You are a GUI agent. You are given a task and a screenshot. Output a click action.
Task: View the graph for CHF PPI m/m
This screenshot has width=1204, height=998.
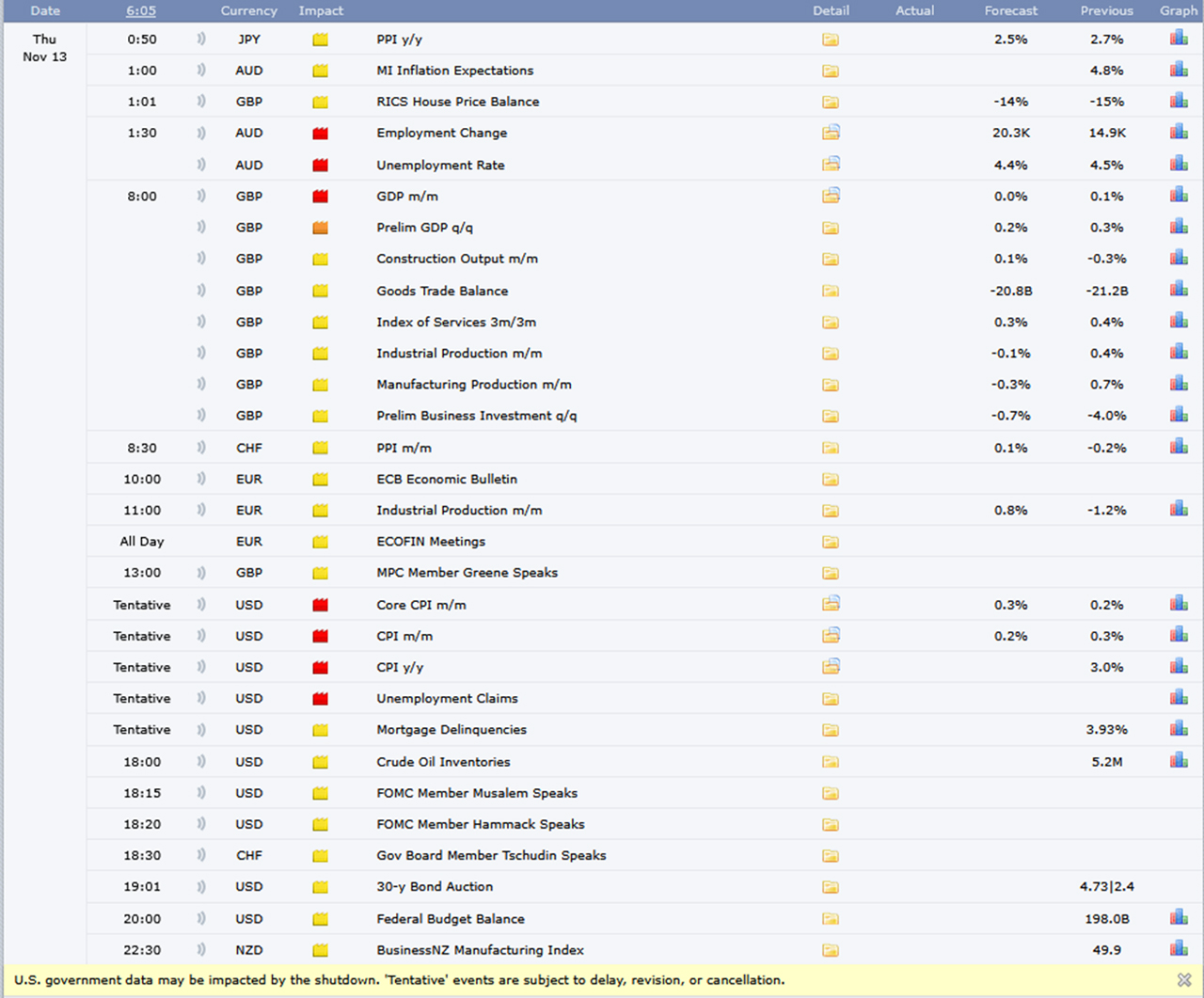[1178, 448]
